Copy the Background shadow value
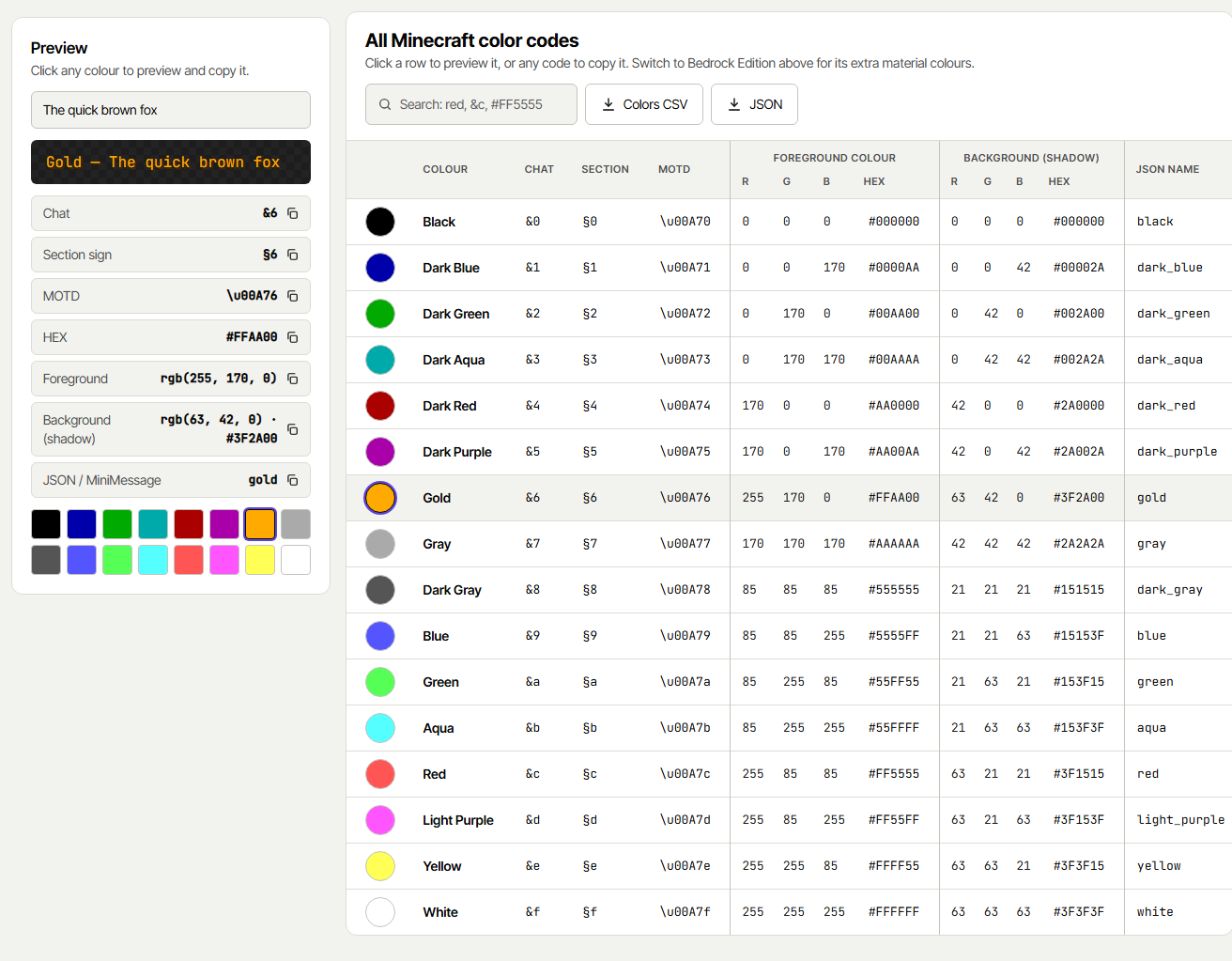Image resolution: width=1232 pixels, height=961 pixels. (x=292, y=429)
